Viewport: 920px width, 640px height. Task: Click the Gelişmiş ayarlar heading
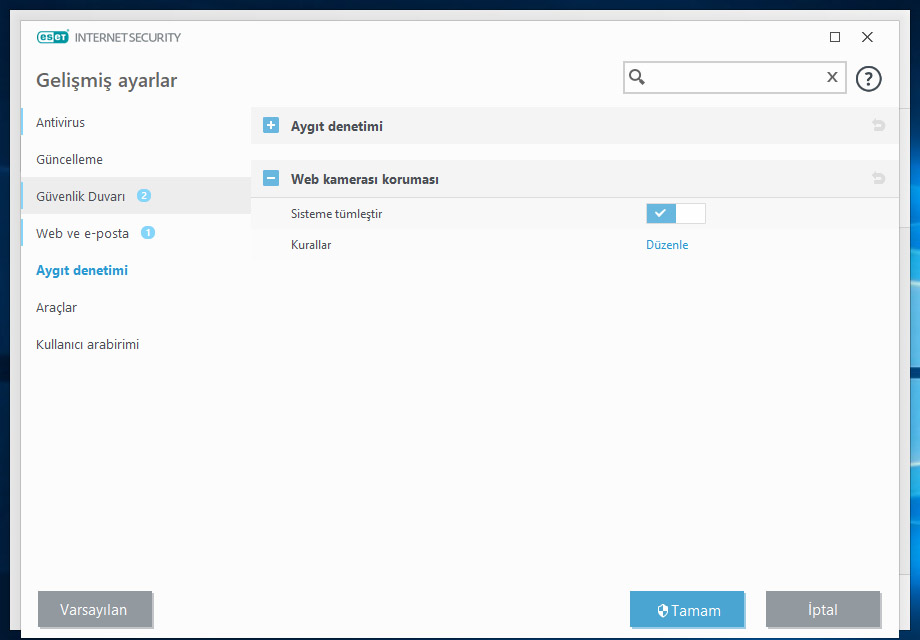click(x=106, y=80)
